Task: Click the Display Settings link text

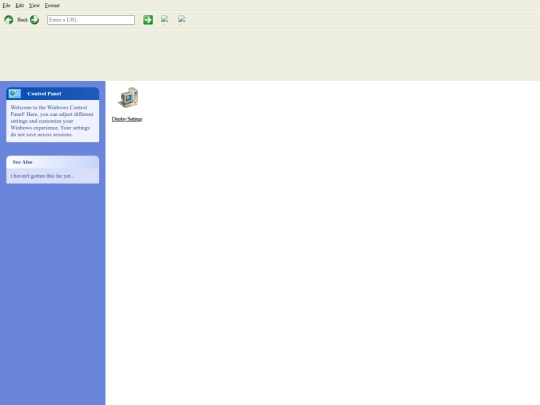Action: (x=127, y=119)
